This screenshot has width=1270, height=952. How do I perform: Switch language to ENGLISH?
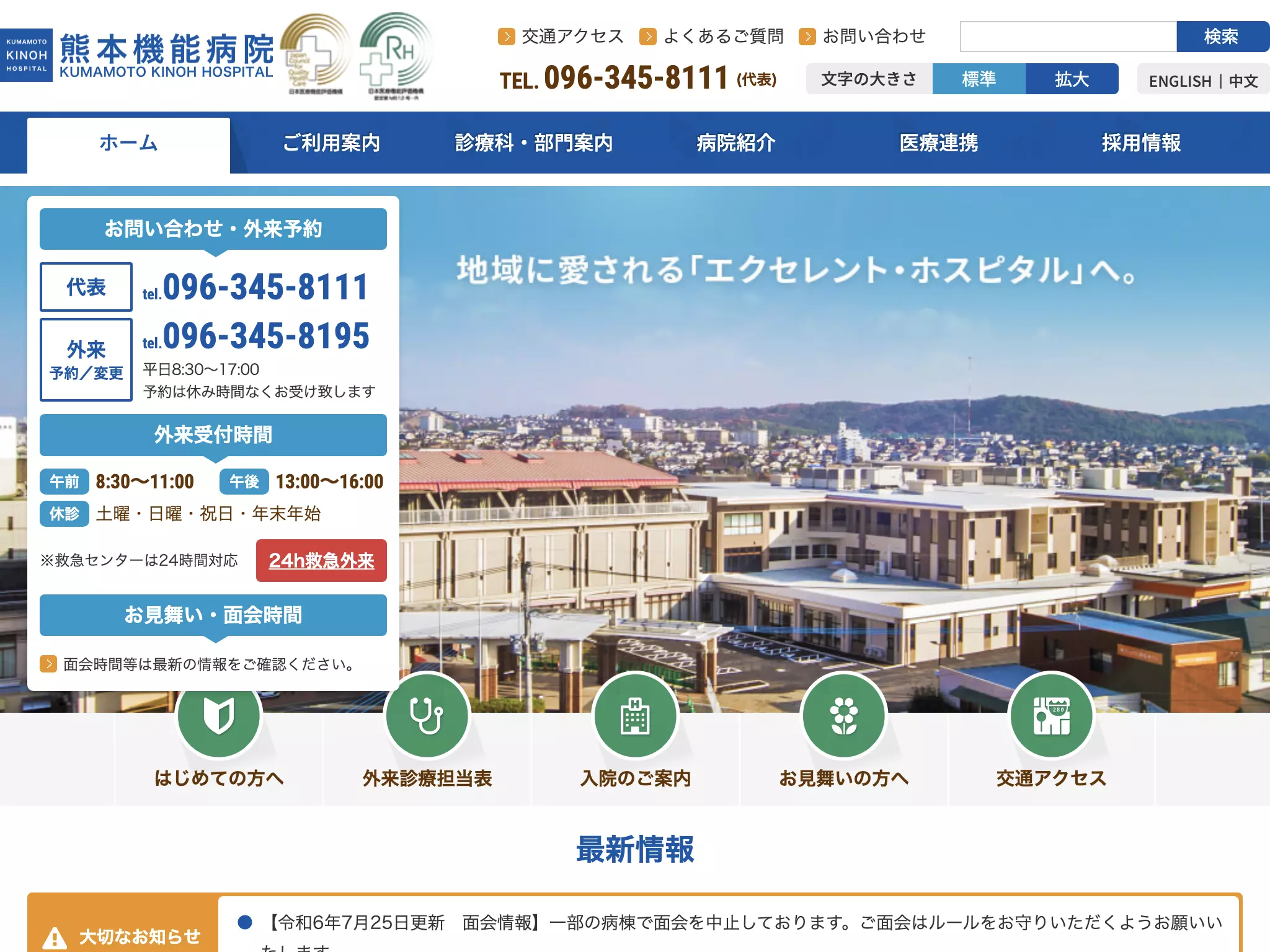(x=1180, y=81)
